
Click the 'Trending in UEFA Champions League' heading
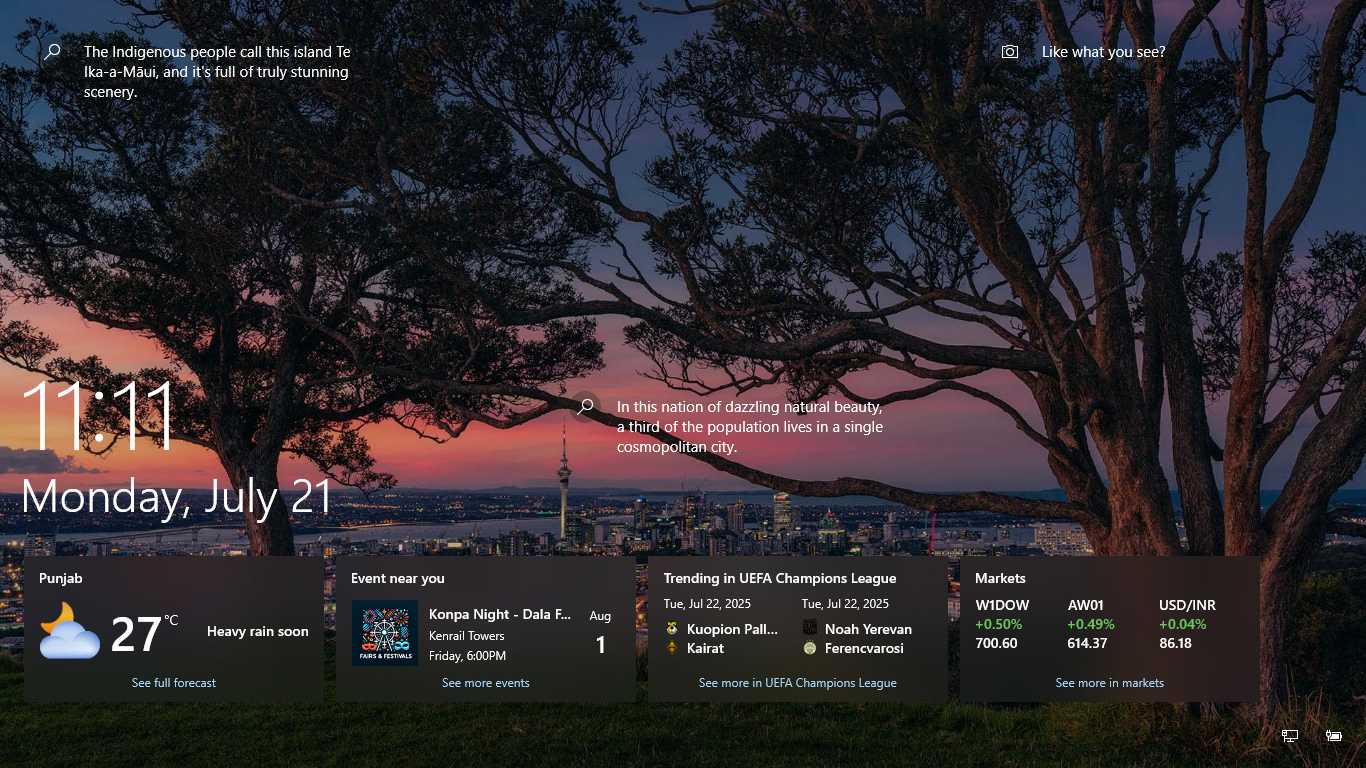[780, 578]
